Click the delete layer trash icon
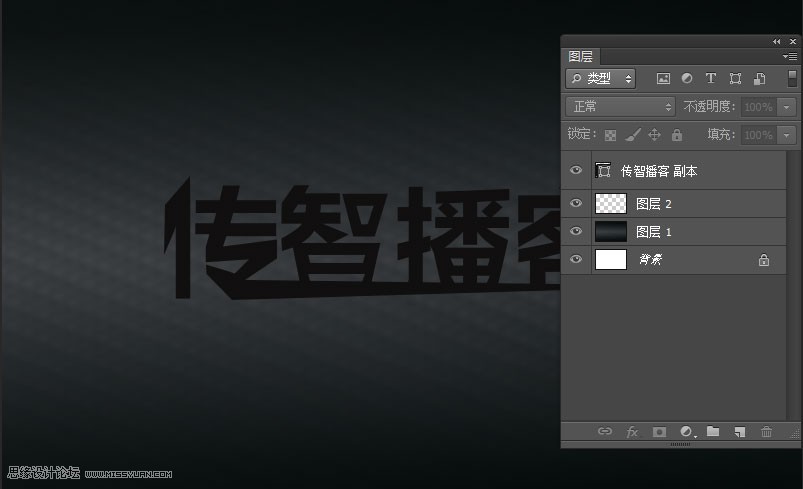The width and height of the screenshot is (803, 489). click(x=767, y=432)
